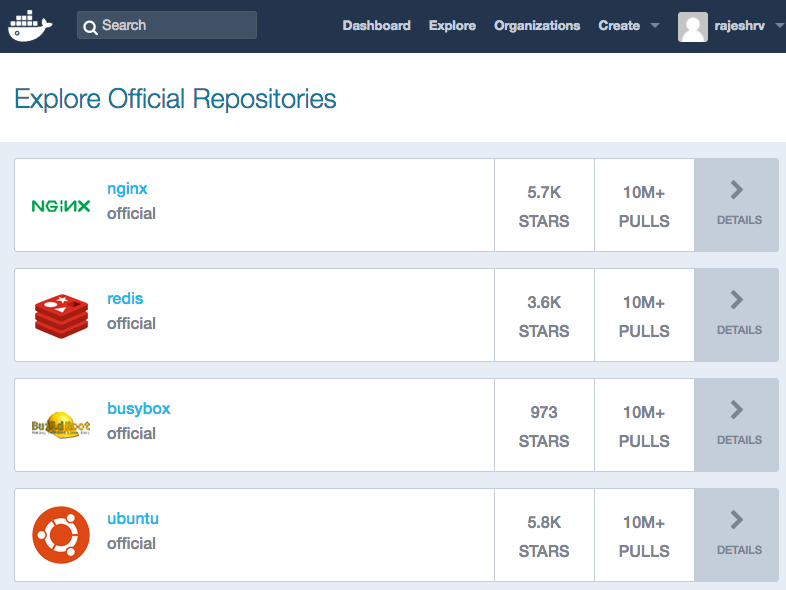Click the 5.8K stars count for ubuntu
This screenshot has width=786, height=590.
[544, 522]
